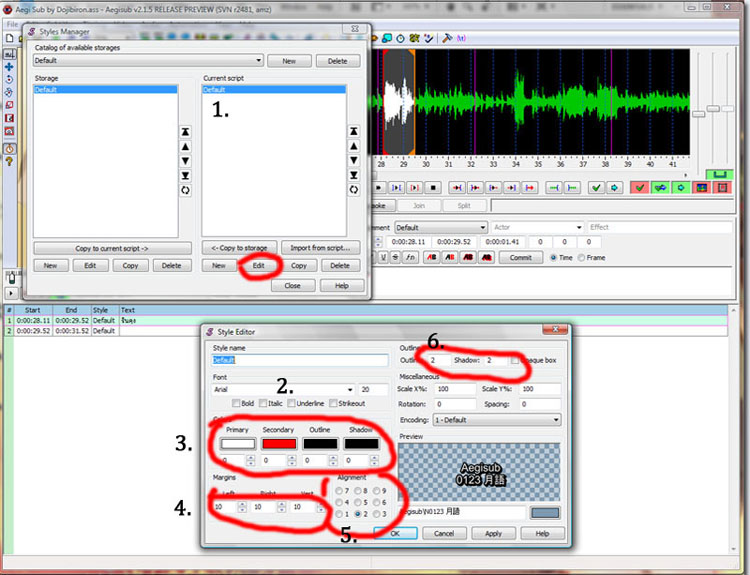Tick the Opaque box checkbox

tap(515, 360)
